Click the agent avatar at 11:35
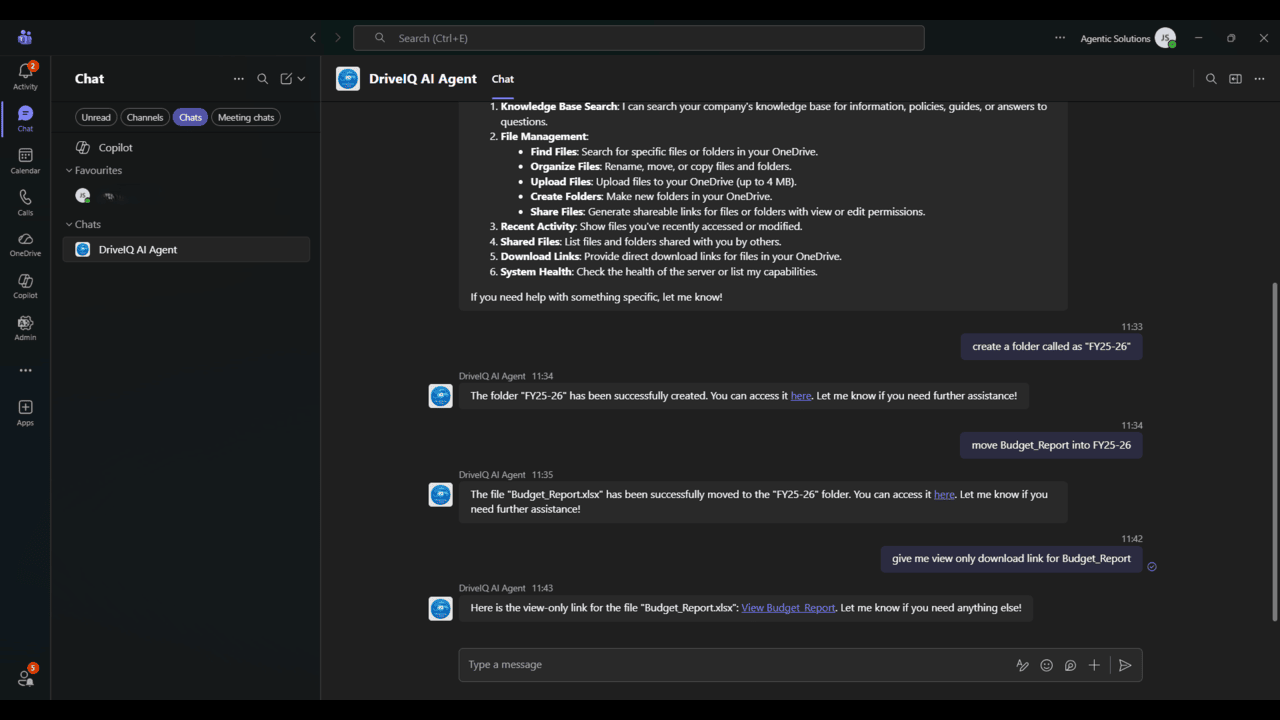The width and height of the screenshot is (1280, 720). (441, 494)
